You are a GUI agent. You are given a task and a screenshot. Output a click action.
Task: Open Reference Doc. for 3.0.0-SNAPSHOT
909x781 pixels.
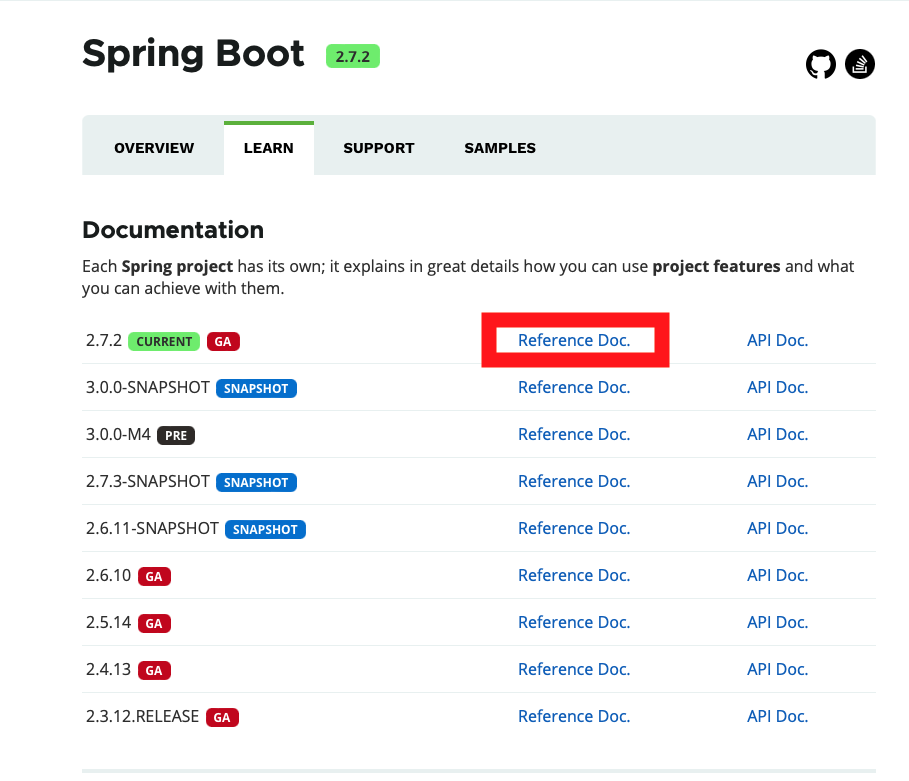pos(574,387)
